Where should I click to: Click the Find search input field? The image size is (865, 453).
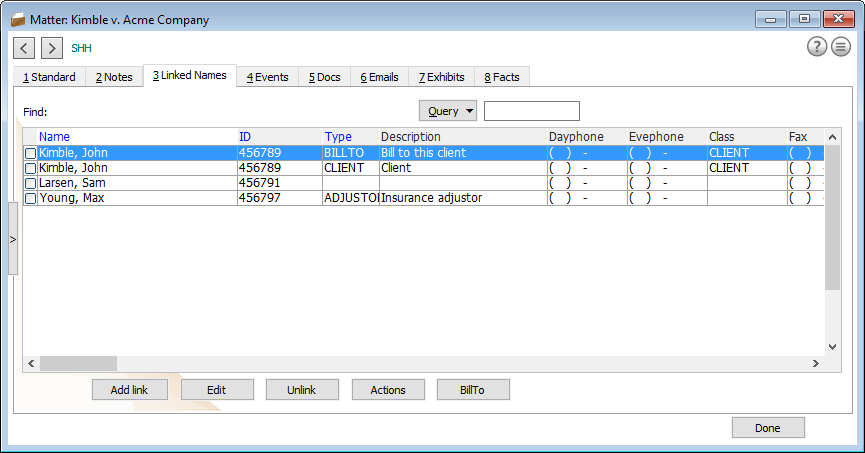531,111
